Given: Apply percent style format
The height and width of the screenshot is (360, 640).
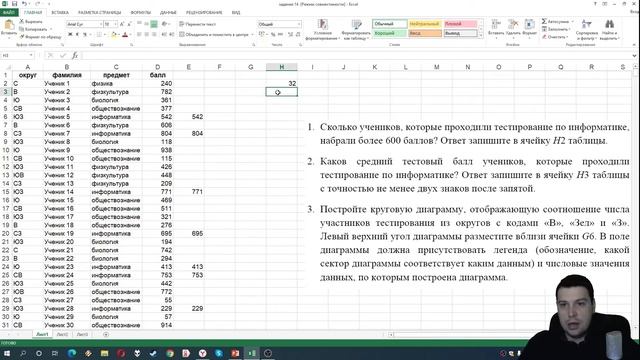Looking at the screenshot, I should pyautogui.click(x=273, y=35).
